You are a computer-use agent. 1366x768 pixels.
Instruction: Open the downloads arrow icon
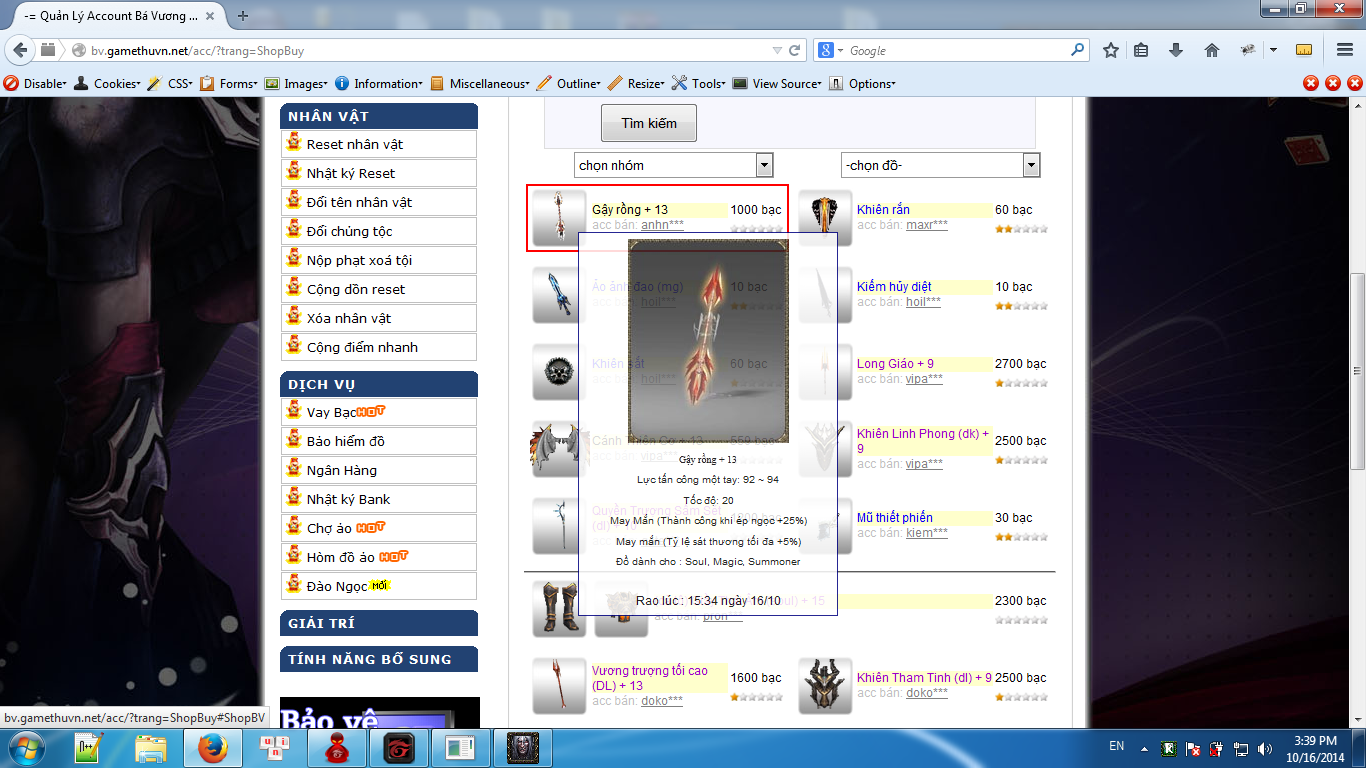click(x=1176, y=50)
